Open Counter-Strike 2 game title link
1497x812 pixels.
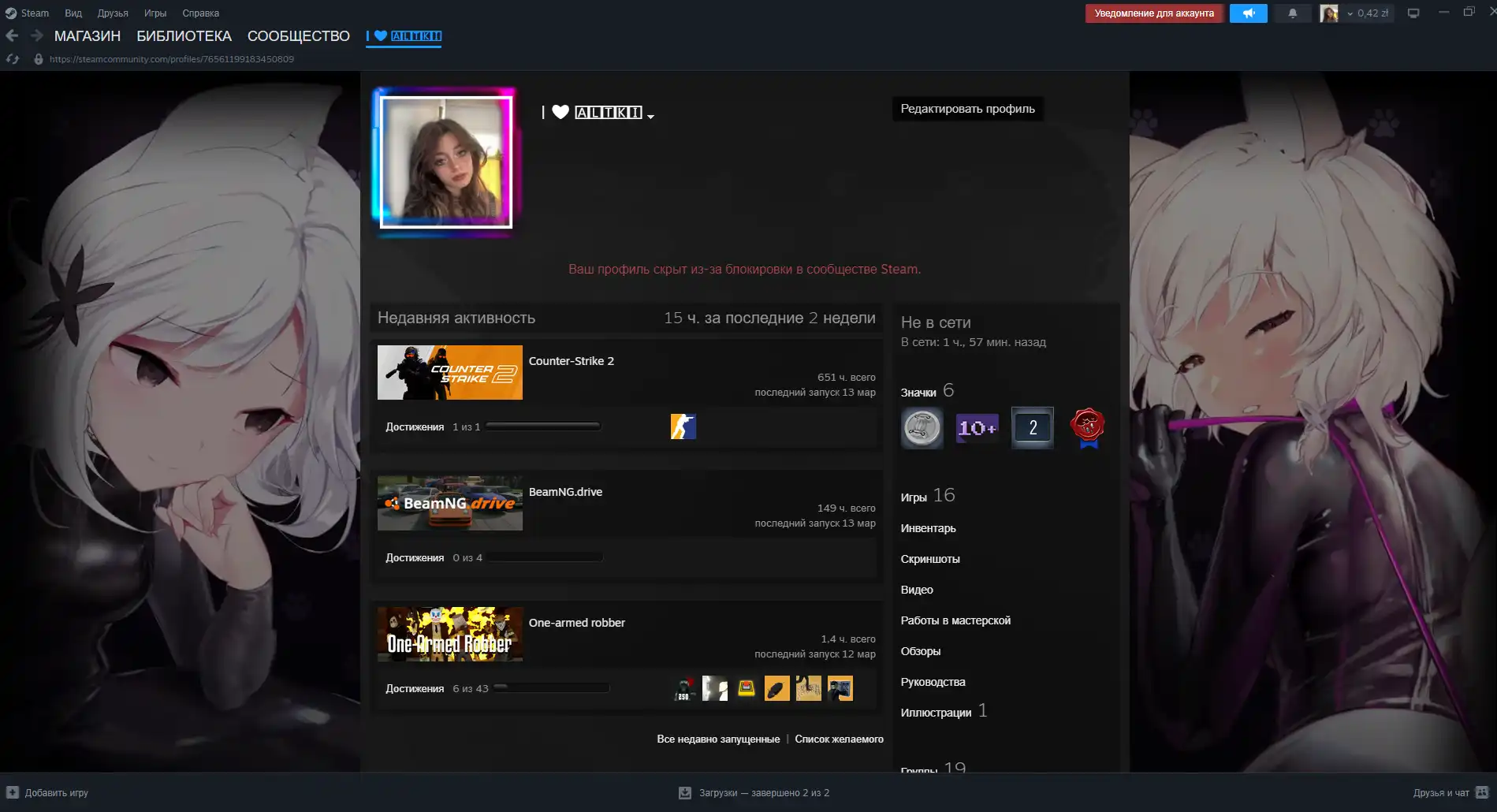click(x=572, y=361)
